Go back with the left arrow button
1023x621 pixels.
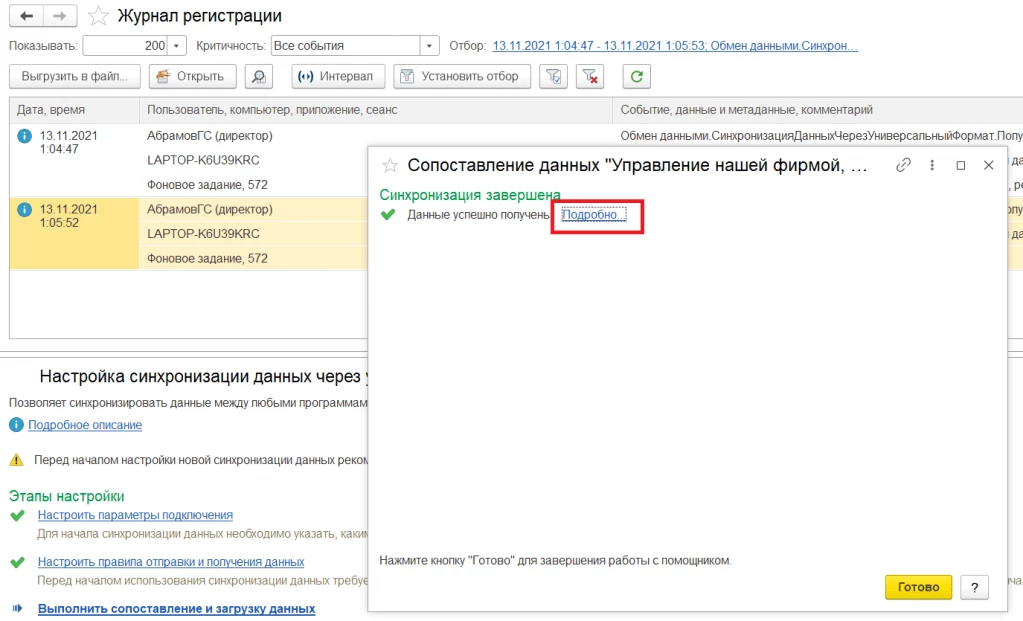point(27,16)
